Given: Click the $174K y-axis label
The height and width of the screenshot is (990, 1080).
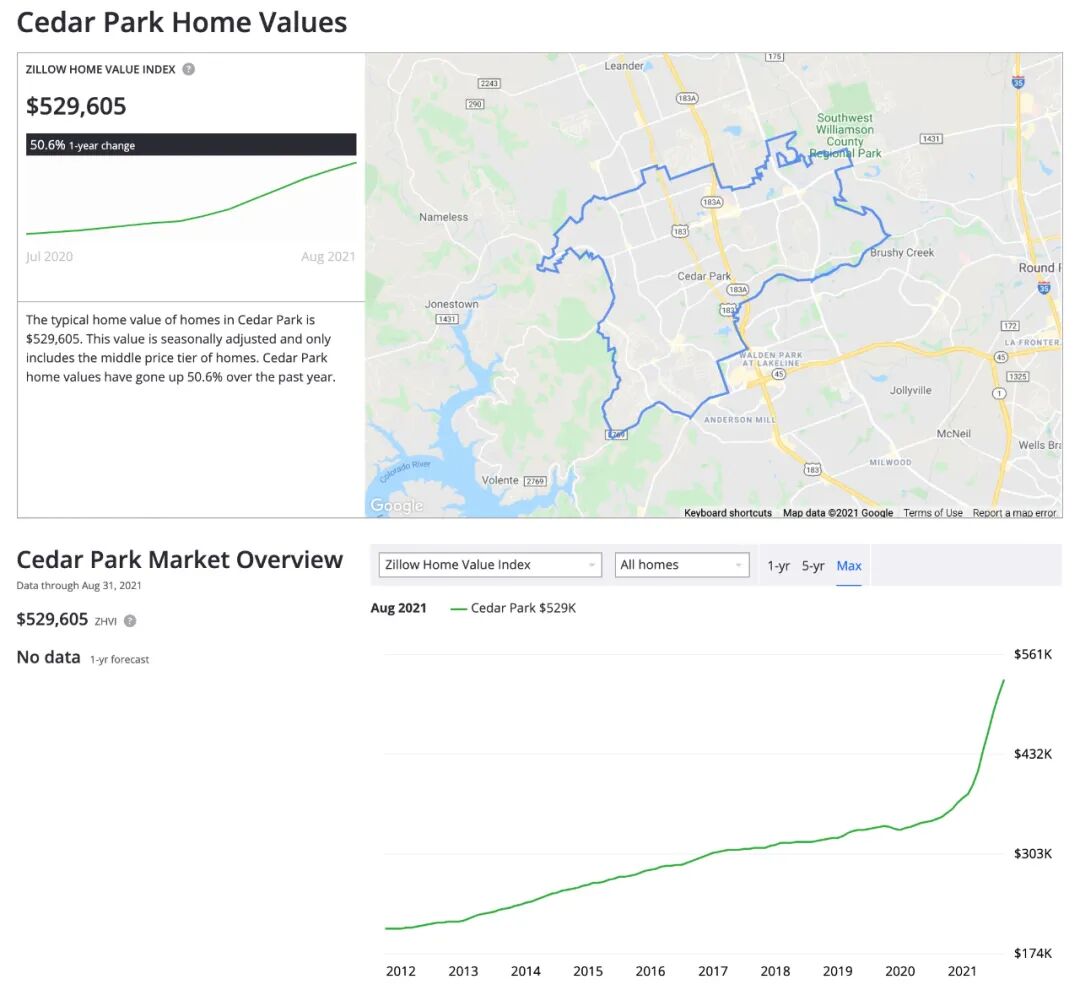Looking at the screenshot, I should (1032, 953).
